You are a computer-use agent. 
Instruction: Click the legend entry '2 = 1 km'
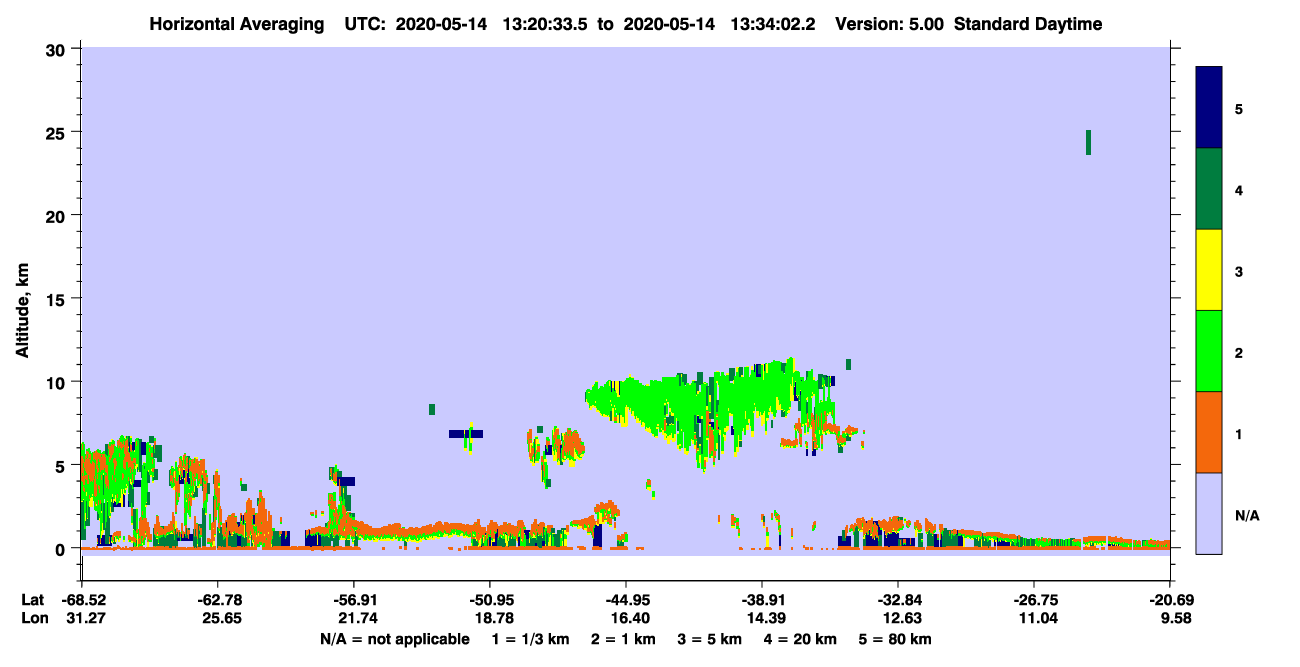point(623,639)
